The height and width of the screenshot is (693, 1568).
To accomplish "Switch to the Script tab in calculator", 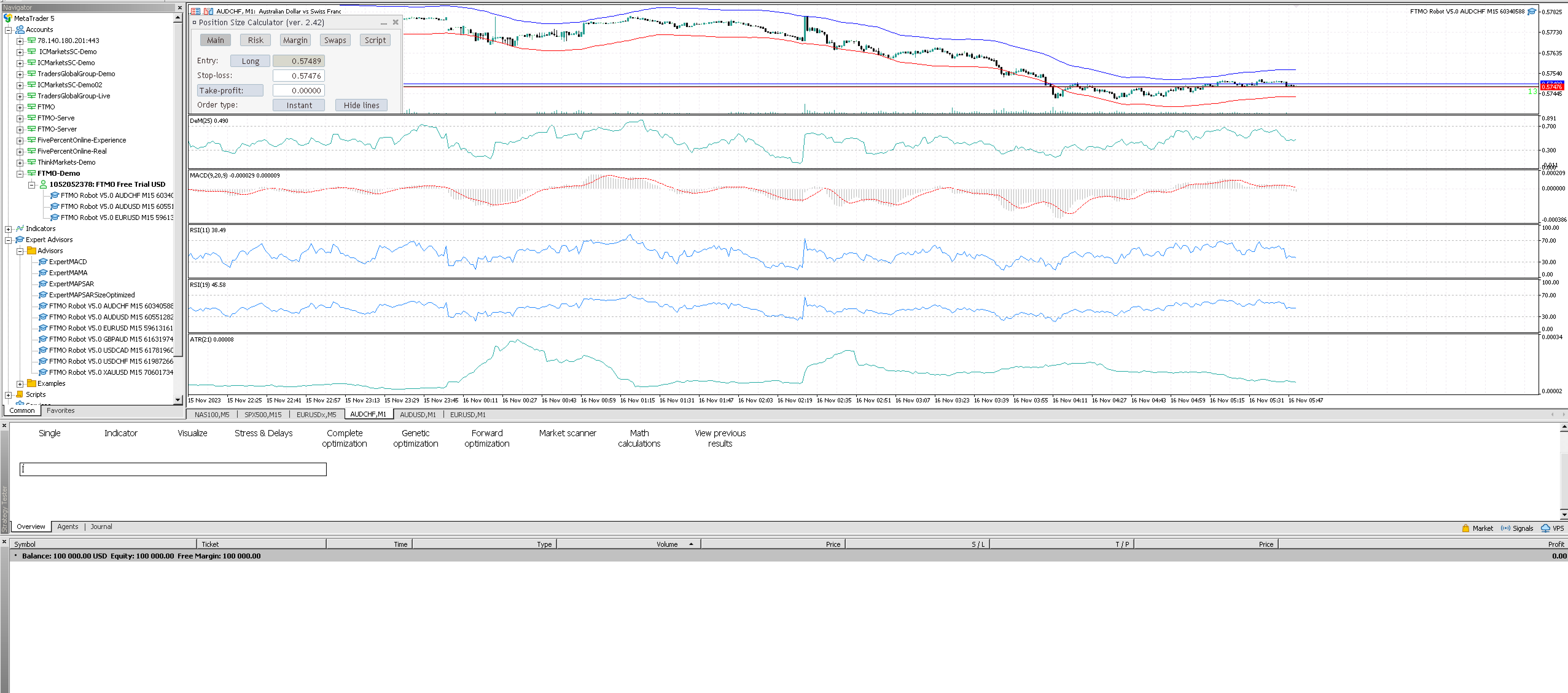I will tap(375, 40).
